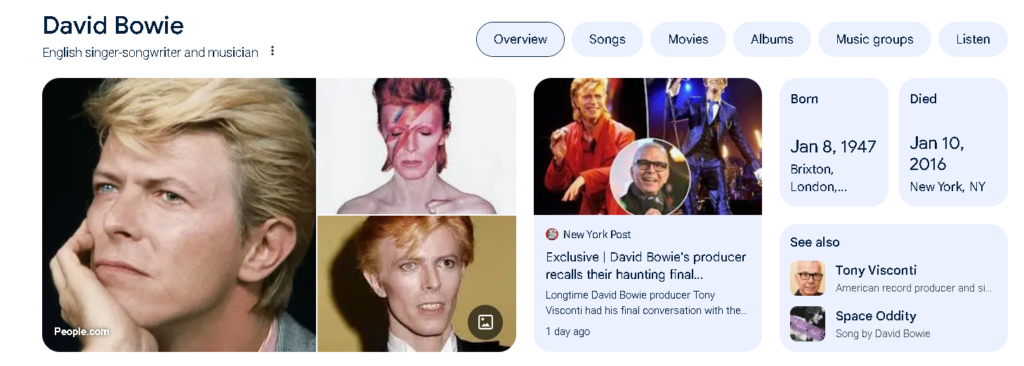Click the Space Oddity thumbnail image
1024x366 pixels.
tap(807, 324)
